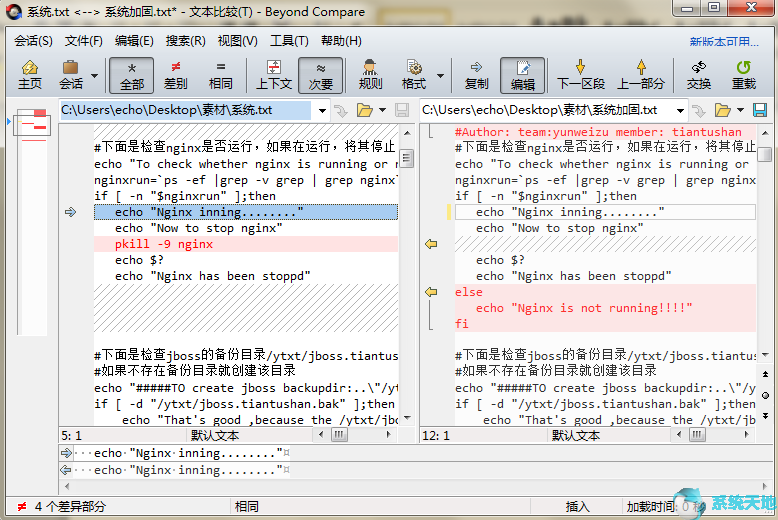This screenshot has width=778, height=520.
Task: Expand right pane folder dropdown arrow
Action: [x=740, y=110]
